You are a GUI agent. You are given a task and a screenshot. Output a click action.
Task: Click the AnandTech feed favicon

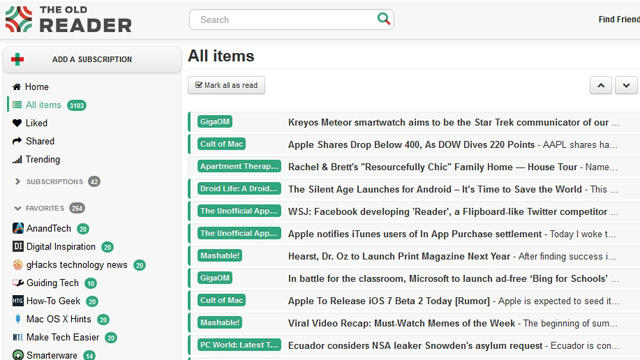tap(18, 228)
